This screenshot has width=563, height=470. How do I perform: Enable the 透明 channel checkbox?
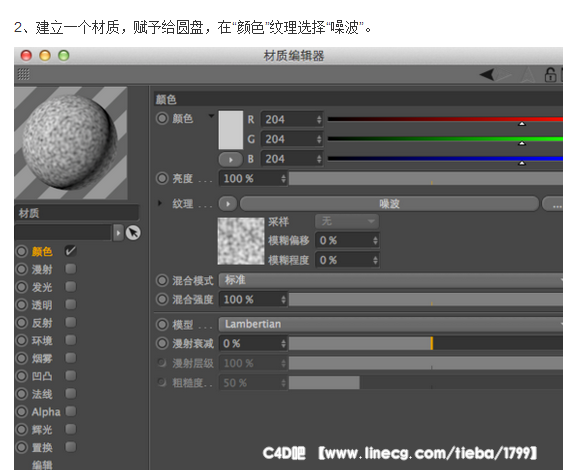tap(70, 304)
